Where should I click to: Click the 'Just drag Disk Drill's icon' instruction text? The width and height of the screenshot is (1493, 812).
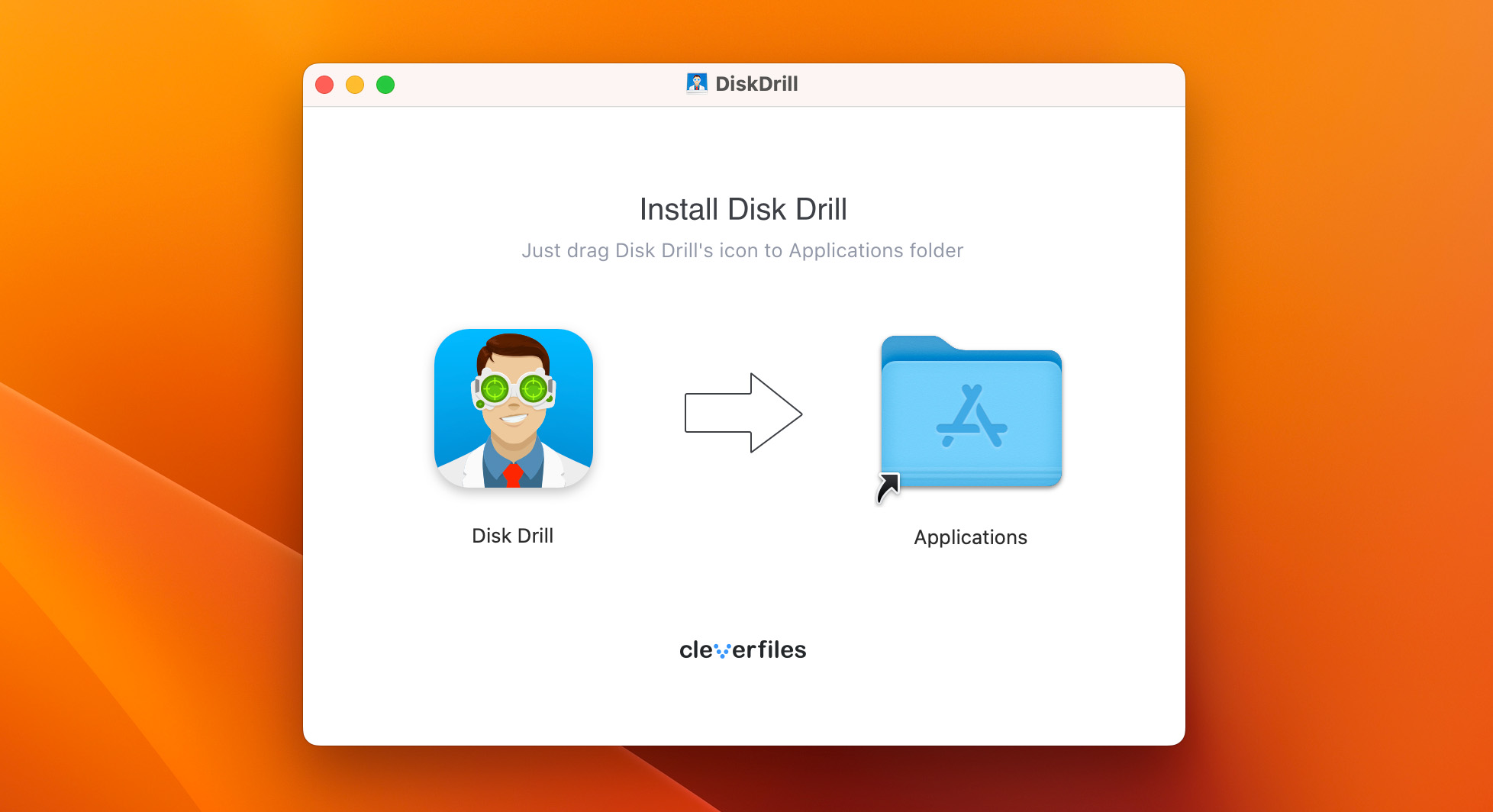(743, 250)
